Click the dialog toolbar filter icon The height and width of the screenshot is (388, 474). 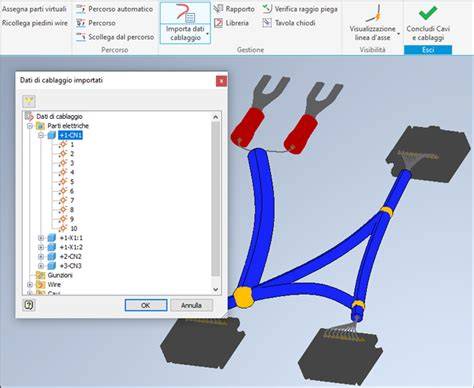[29, 101]
